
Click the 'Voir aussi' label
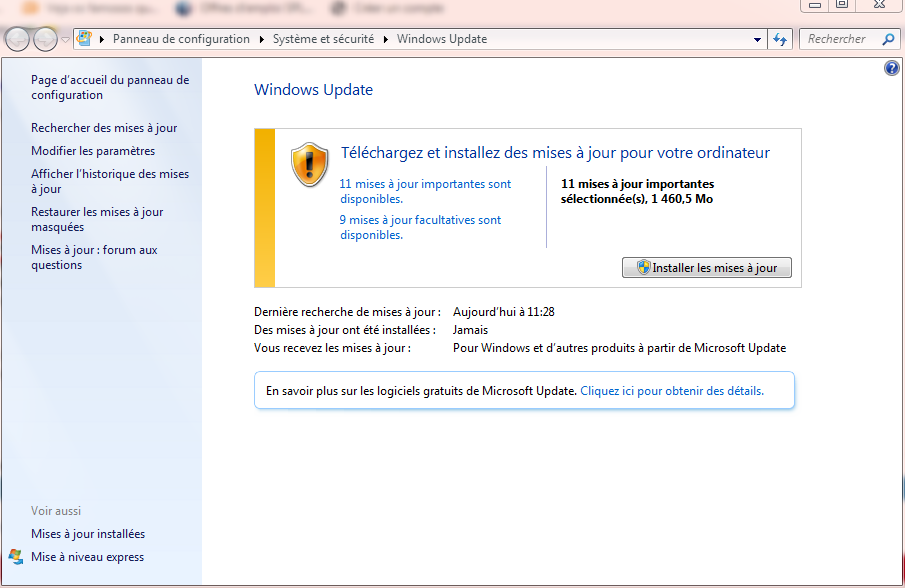[x=56, y=511]
